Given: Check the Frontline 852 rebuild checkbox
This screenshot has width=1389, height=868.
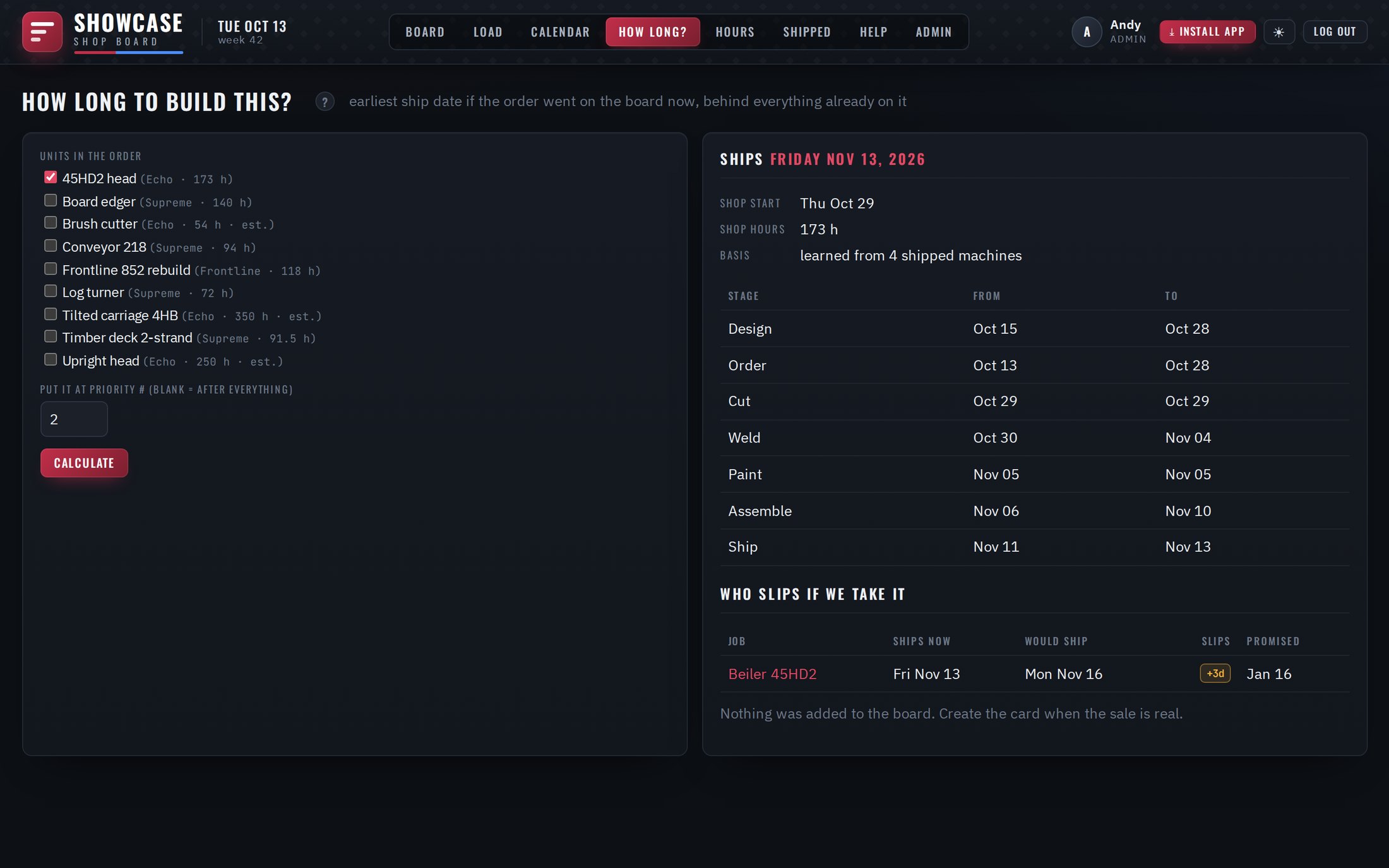Looking at the screenshot, I should tap(51, 268).
